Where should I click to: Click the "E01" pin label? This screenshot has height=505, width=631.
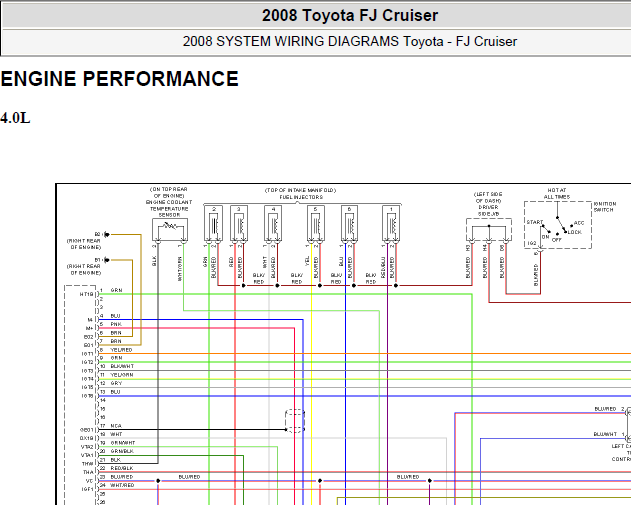click(x=89, y=345)
